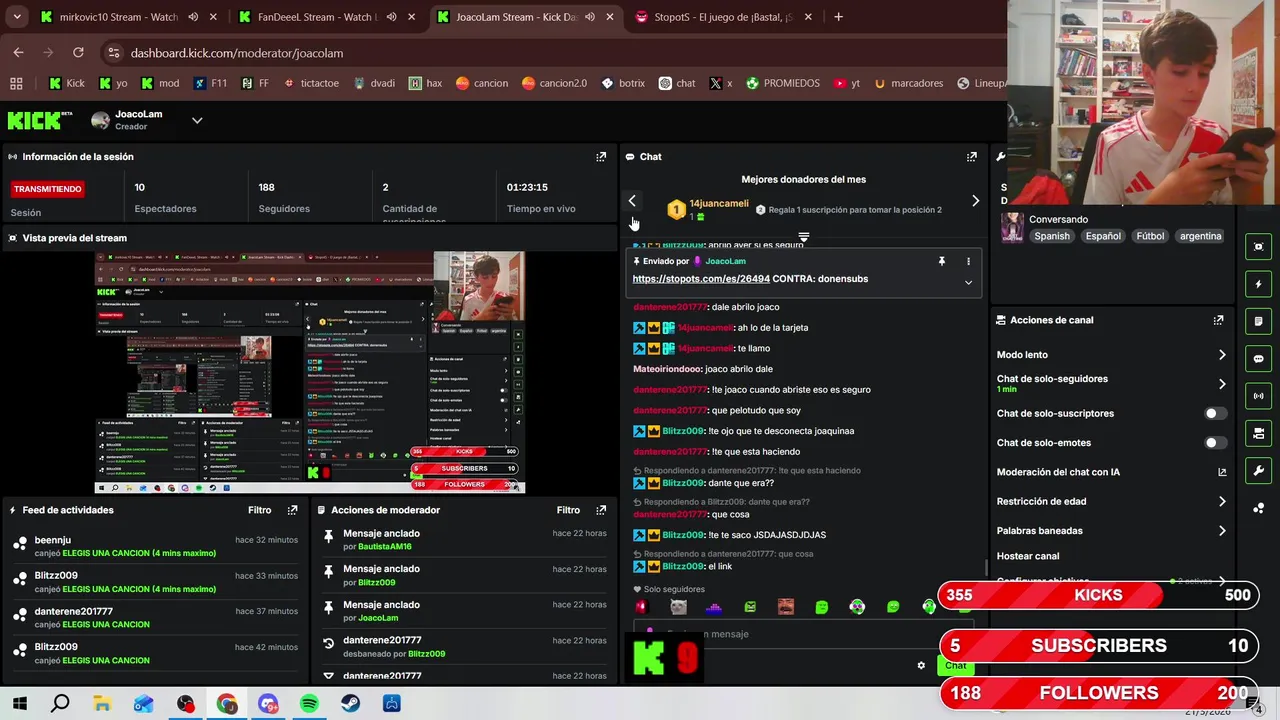Screen dimensions: 1280x720
Task: Expand Palabras baneadas settings
Action: (x=1222, y=531)
